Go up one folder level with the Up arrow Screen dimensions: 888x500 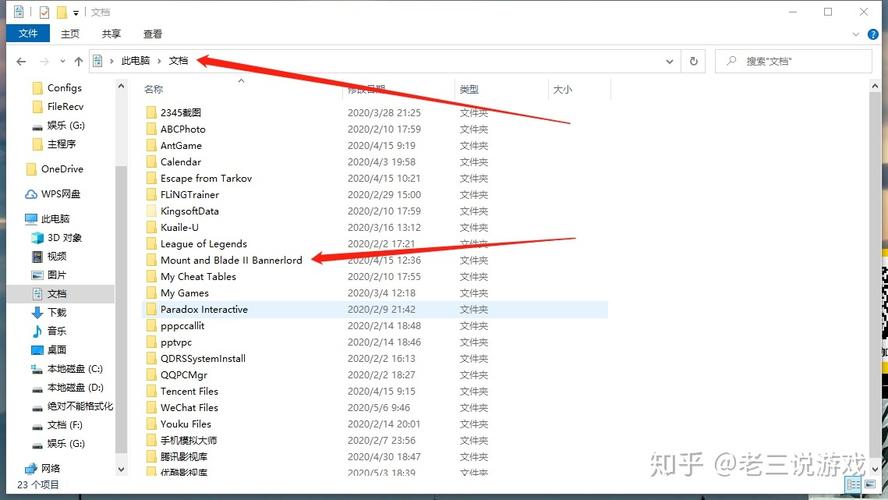pyautogui.click(x=78, y=61)
